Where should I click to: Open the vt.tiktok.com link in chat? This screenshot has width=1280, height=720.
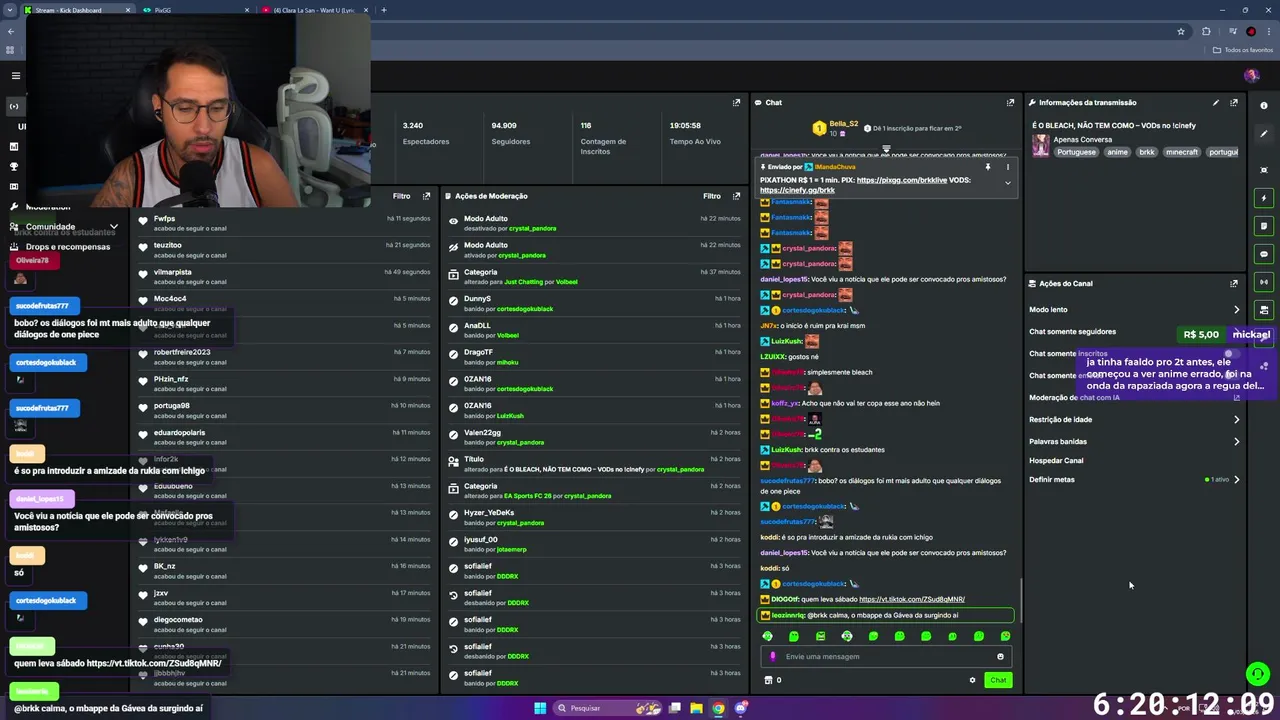912,599
